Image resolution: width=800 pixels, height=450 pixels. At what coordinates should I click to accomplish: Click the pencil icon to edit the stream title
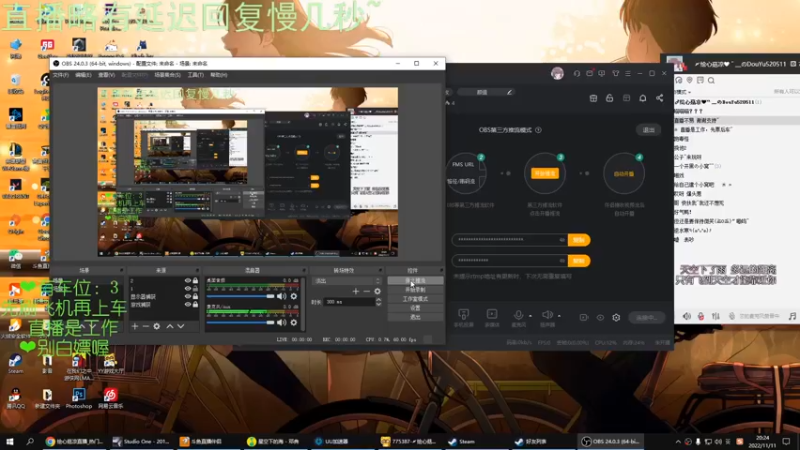(x=509, y=92)
